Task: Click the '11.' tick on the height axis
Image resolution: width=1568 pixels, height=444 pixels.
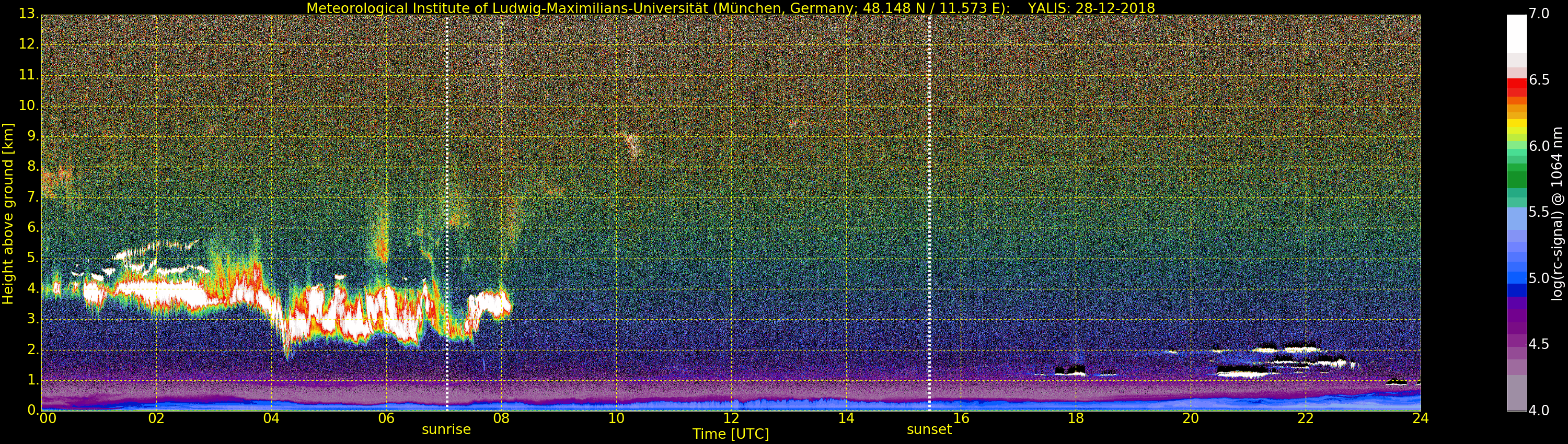Action: 29,75
